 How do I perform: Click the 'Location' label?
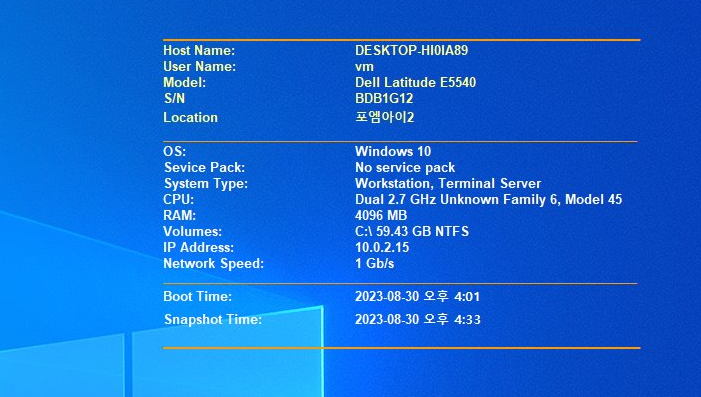click(190, 118)
